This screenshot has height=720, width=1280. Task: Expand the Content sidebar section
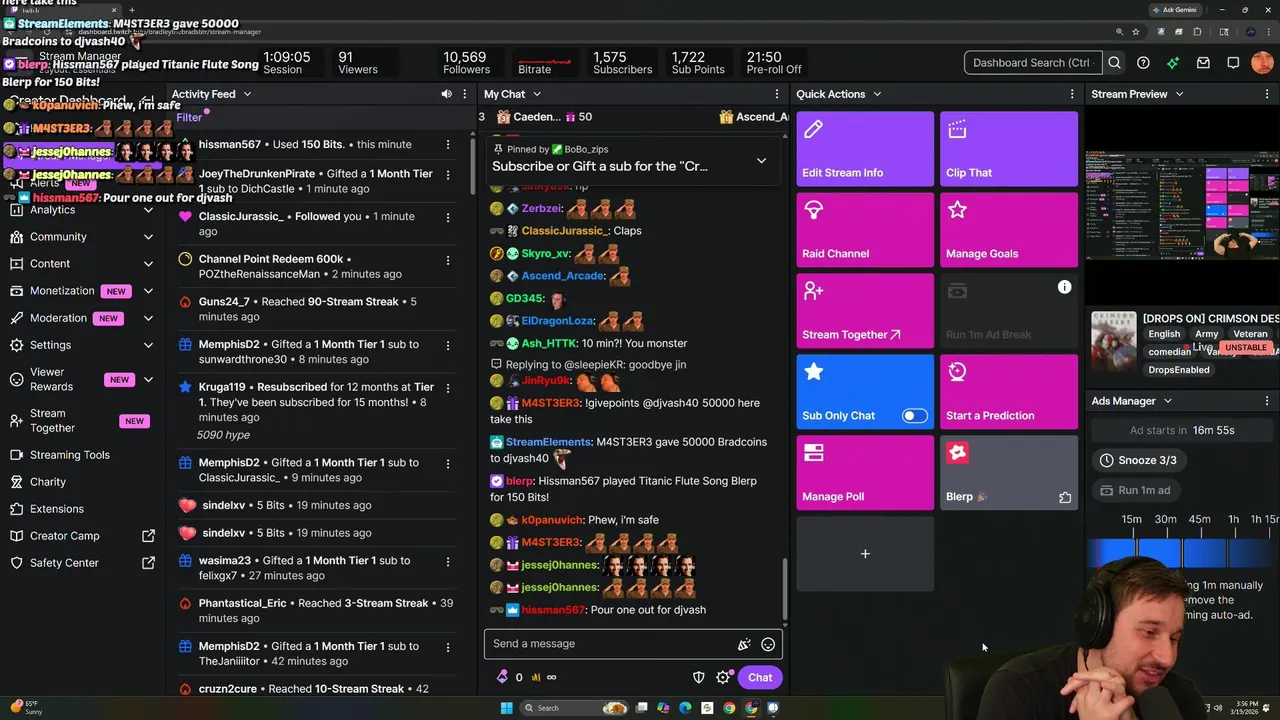[148, 264]
